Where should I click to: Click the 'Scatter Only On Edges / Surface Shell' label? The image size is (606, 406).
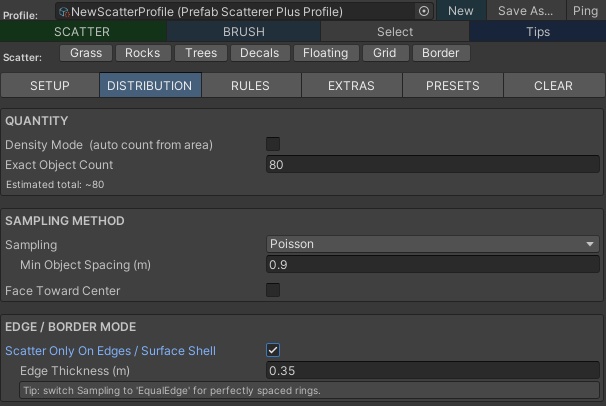(111, 351)
